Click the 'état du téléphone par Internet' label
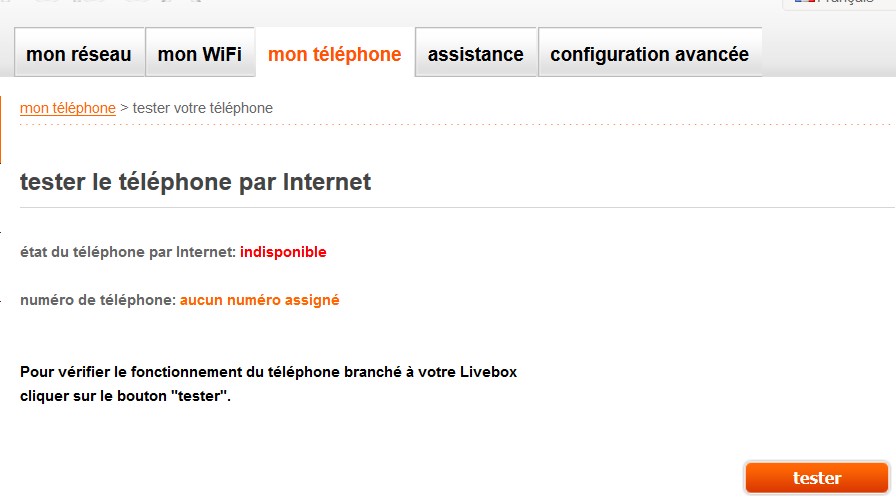The width and height of the screenshot is (896, 501). coord(127,252)
